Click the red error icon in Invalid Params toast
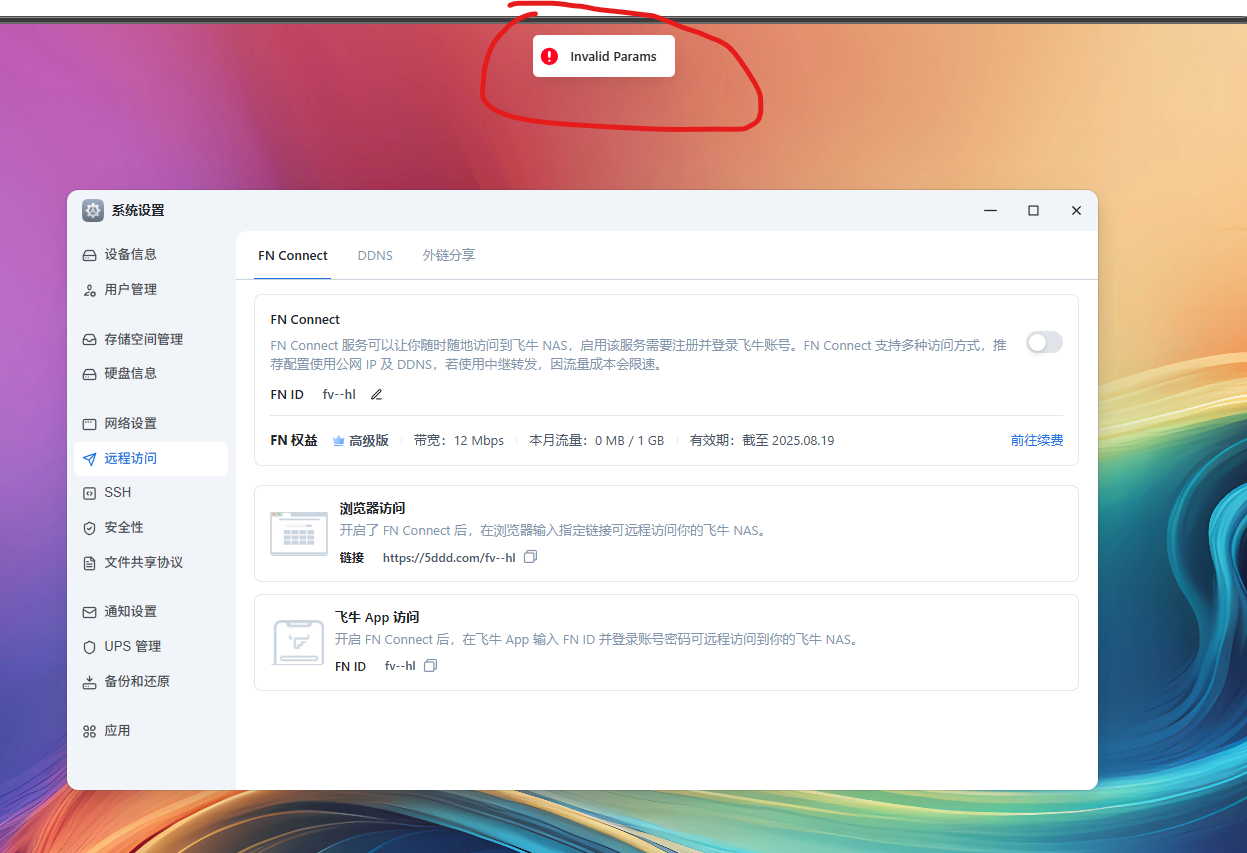Viewport: 1247px width, 853px height. pos(549,57)
